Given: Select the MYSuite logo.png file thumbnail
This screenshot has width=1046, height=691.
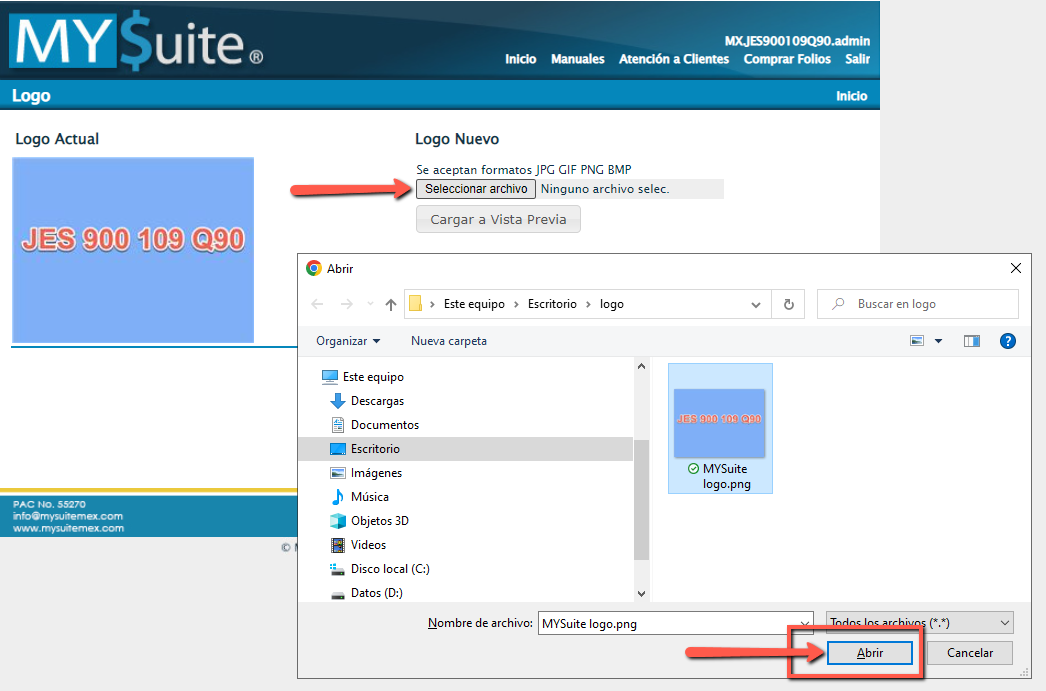Looking at the screenshot, I should coord(720,428).
